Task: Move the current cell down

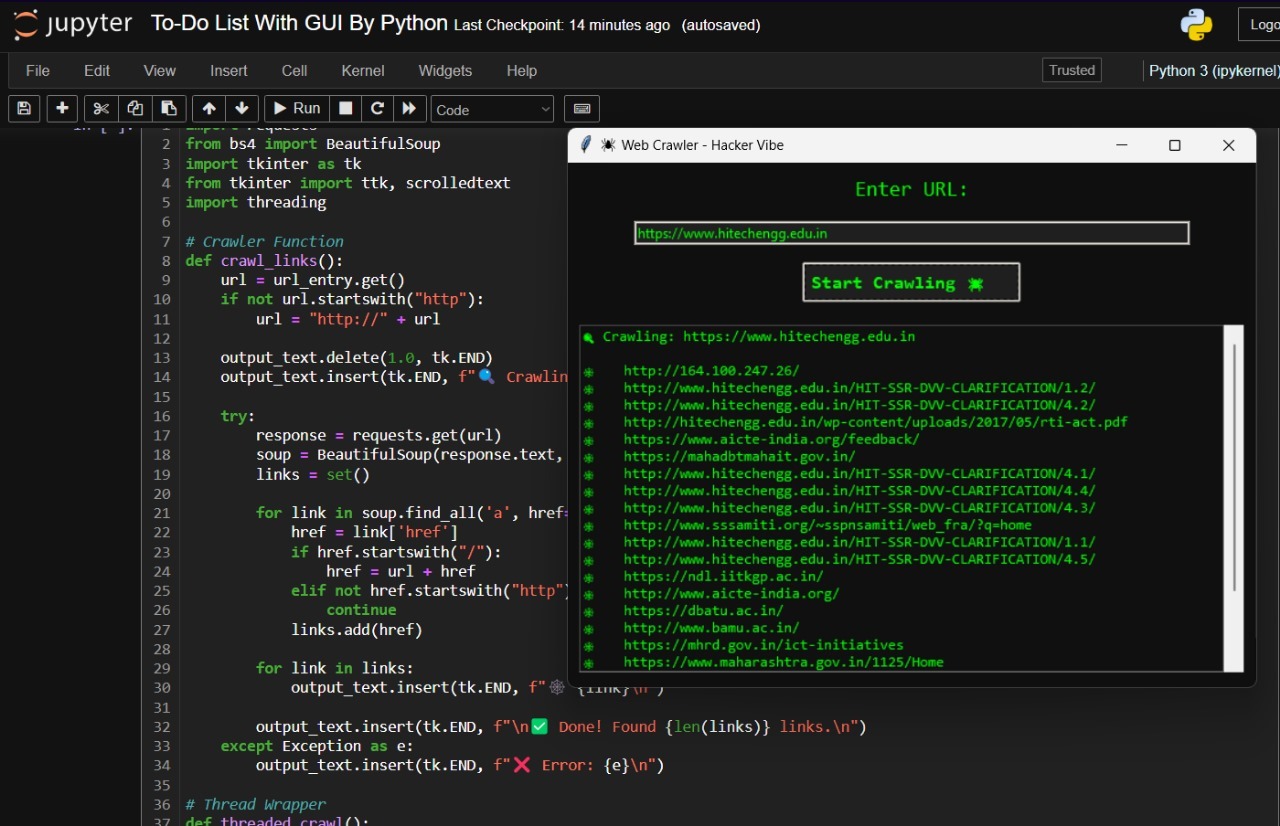Action: click(x=242, y=108)
